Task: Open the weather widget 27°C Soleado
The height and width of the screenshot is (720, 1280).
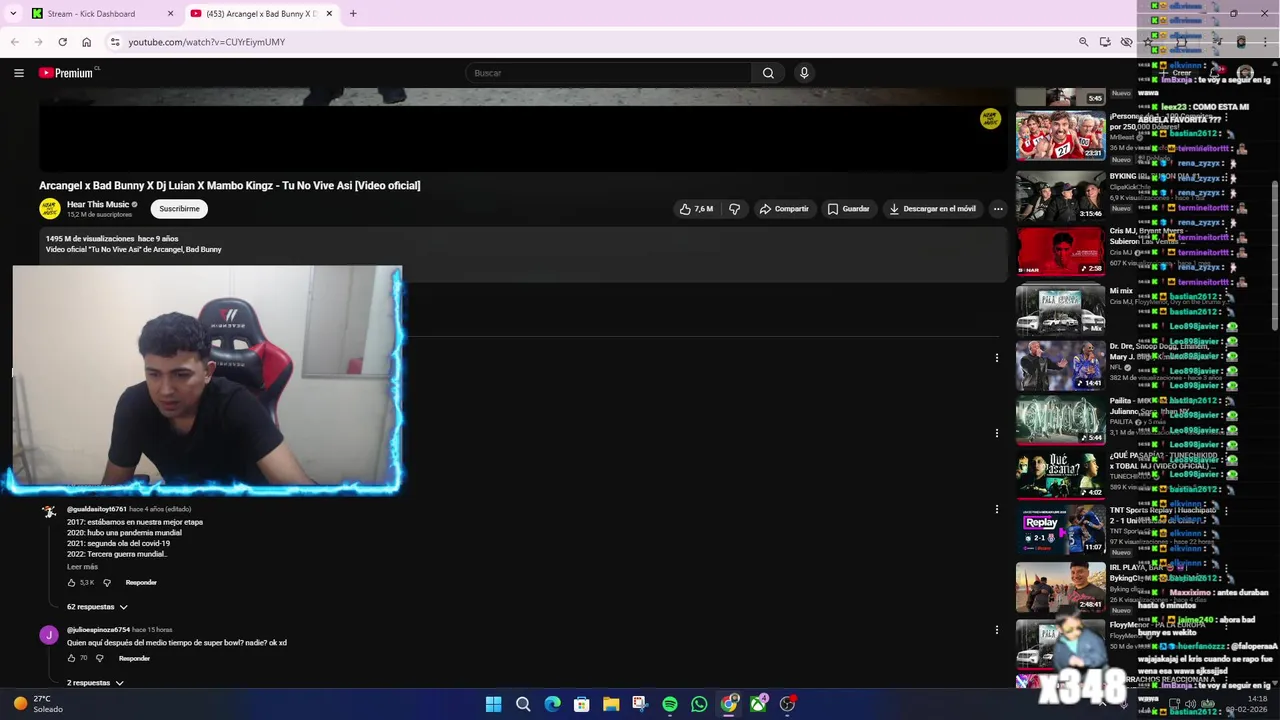Action: pyautogui.click(x=38, y=704)
